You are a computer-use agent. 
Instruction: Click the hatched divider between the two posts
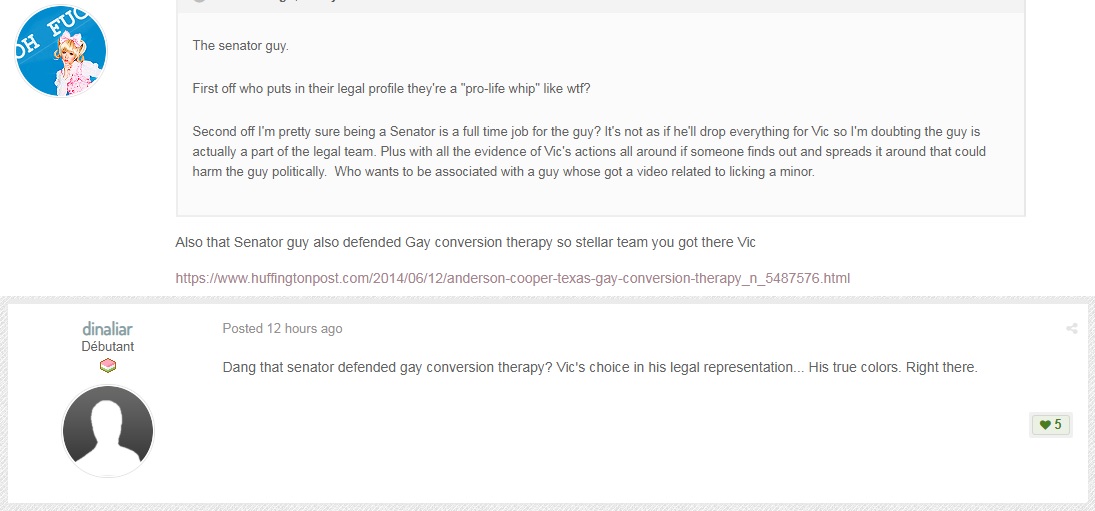[548, 299]
